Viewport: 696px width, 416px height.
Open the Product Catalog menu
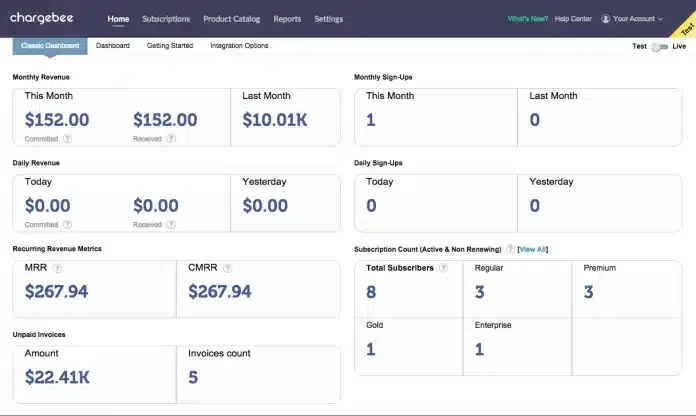232,19
